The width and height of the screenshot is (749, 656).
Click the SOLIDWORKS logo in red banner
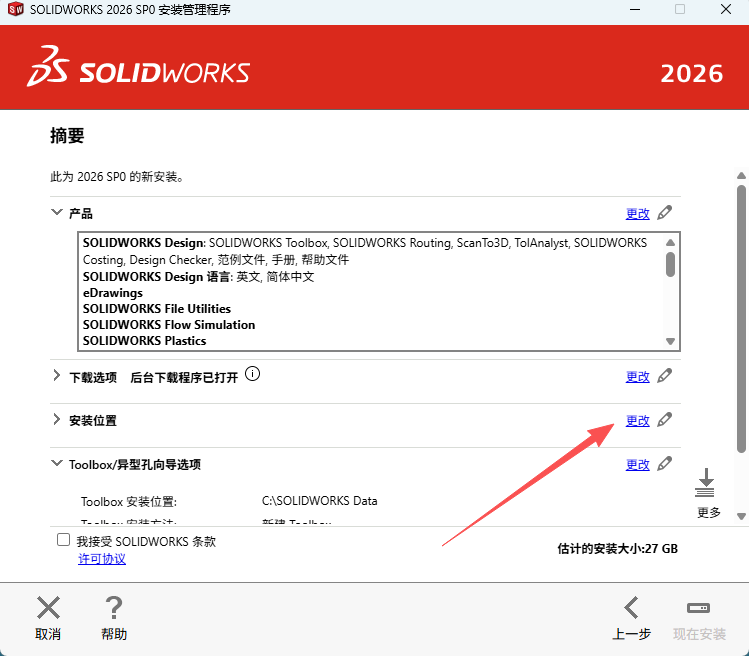139,67
